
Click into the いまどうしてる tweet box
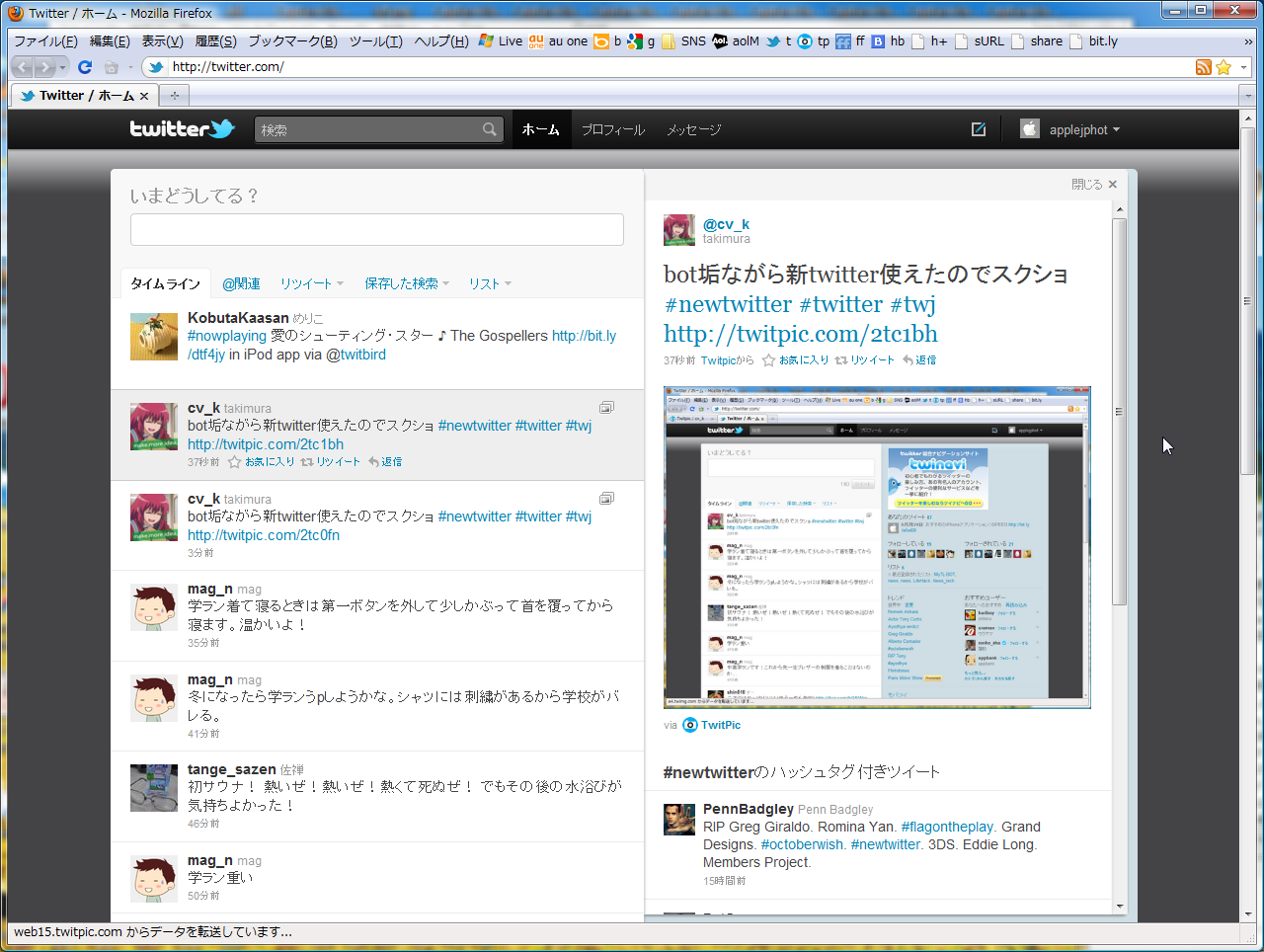[377, 229]
